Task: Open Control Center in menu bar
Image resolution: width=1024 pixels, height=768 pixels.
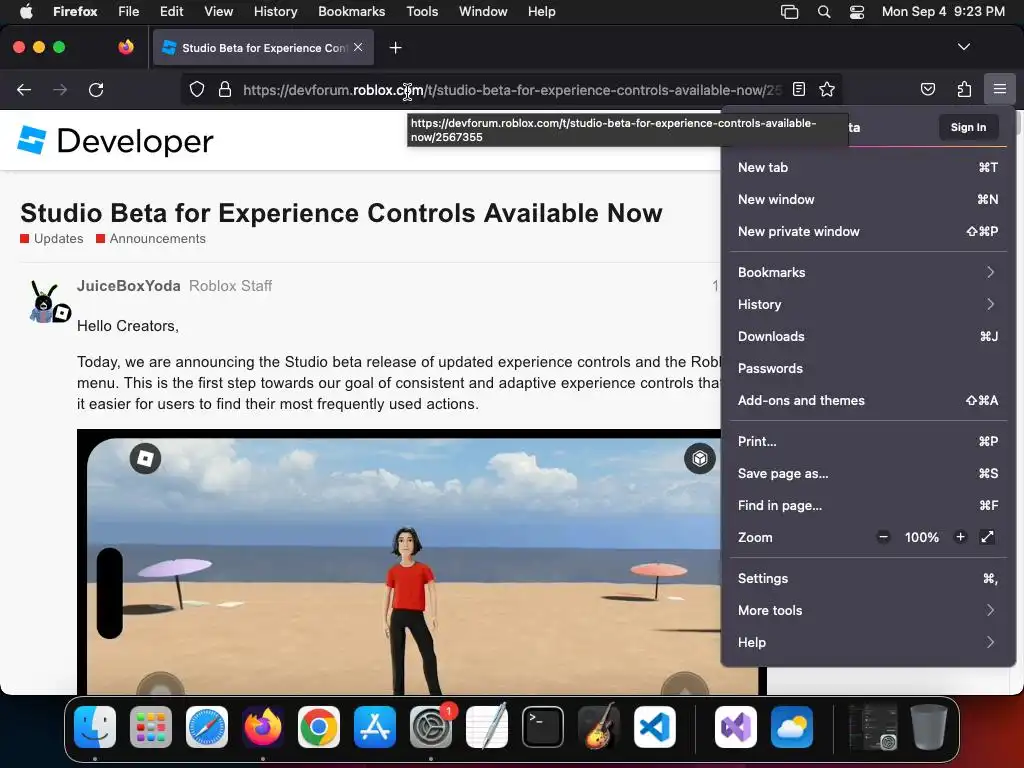Action: [x=857, y=11]
